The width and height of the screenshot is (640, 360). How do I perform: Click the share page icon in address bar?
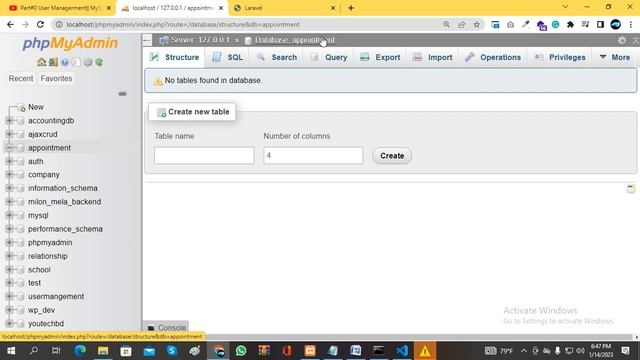click(462, 24)
